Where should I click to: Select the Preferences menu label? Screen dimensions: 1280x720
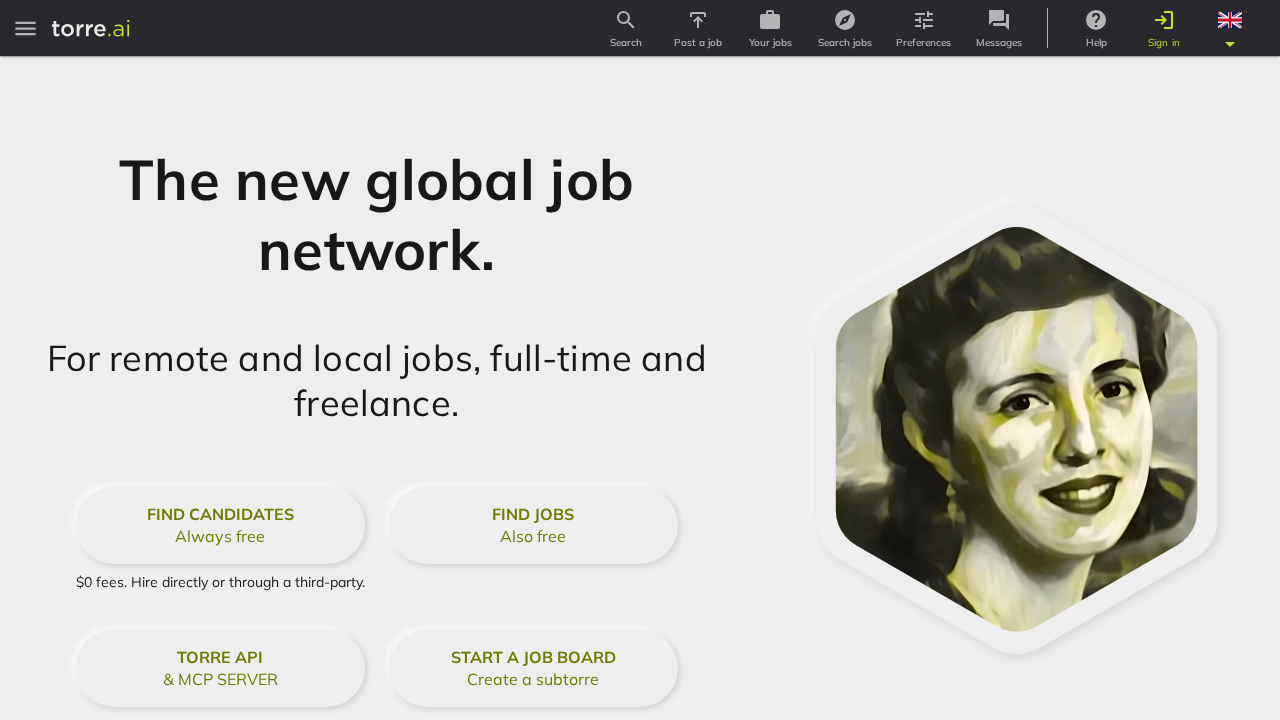923,43
